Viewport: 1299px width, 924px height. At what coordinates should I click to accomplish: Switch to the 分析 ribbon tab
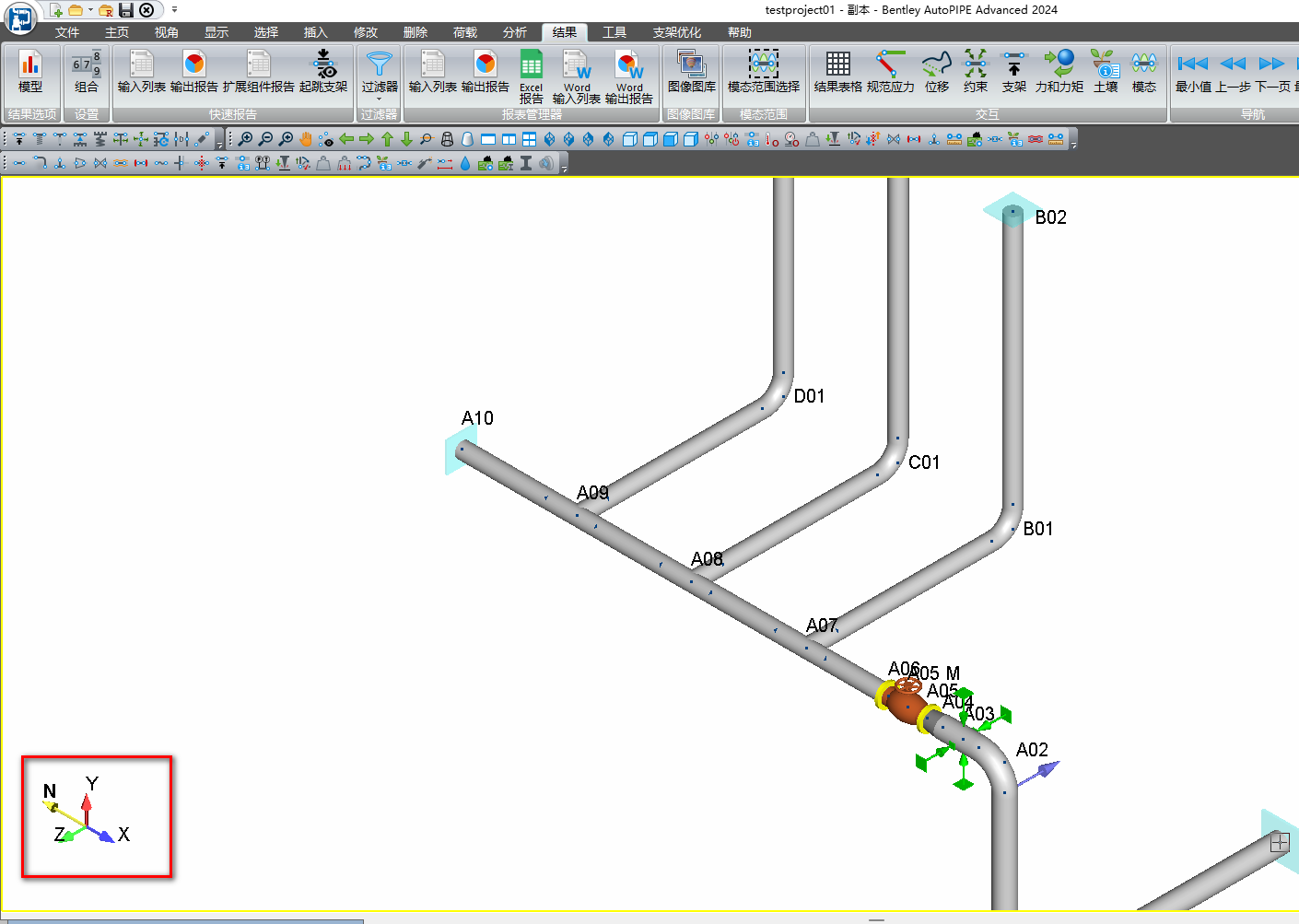point(515,32)
